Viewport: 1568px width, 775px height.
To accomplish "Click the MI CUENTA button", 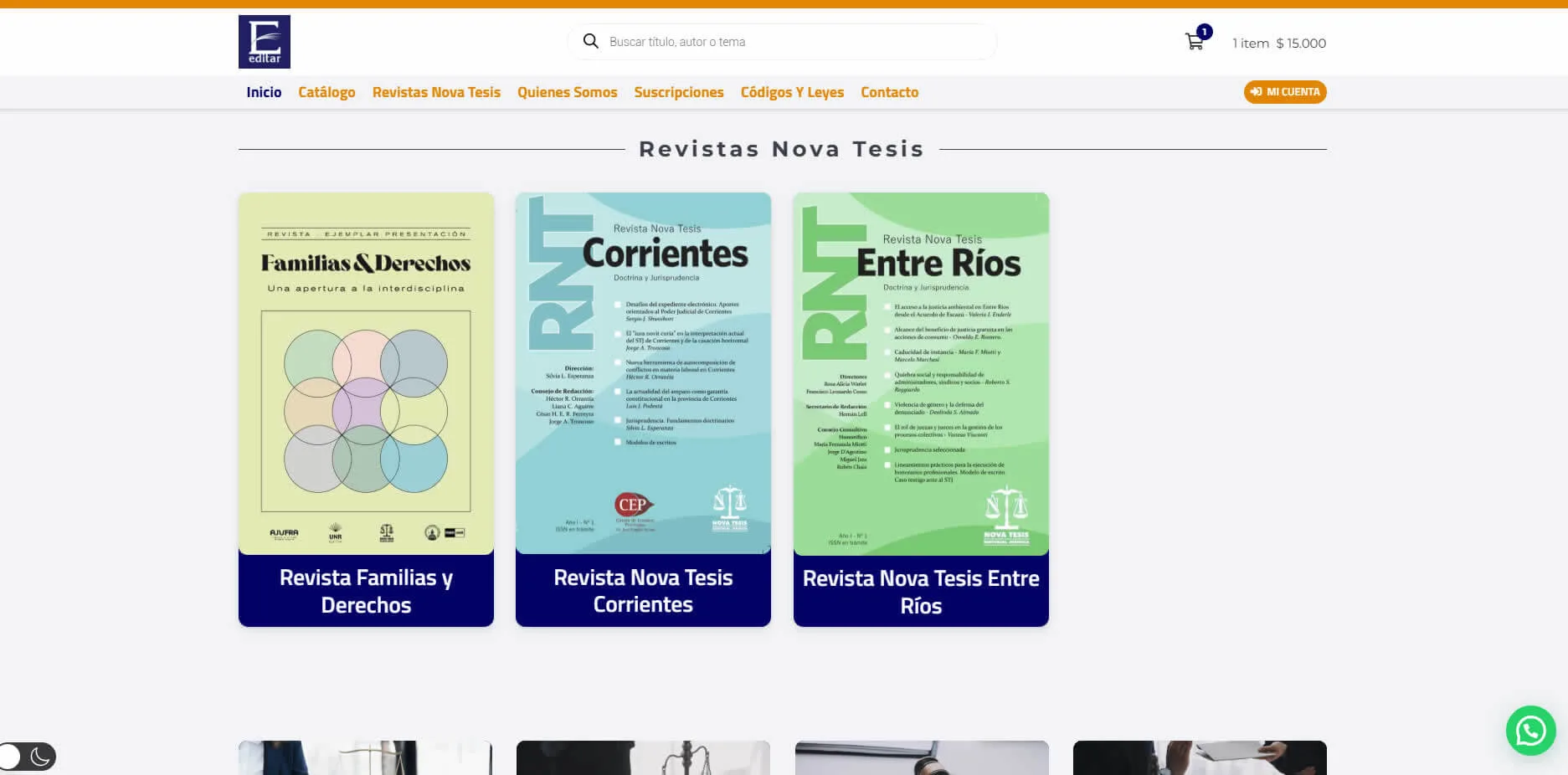I will coord(1285,92).
